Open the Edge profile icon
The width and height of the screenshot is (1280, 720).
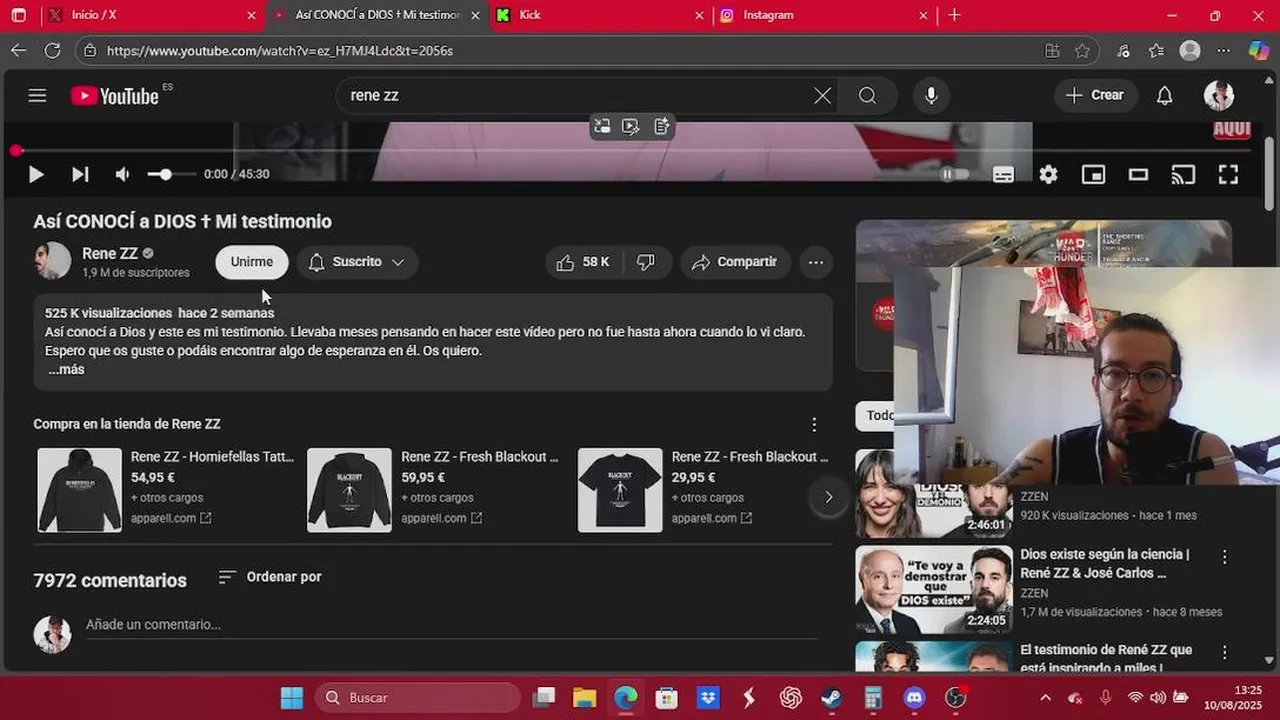pos(1190,50)
